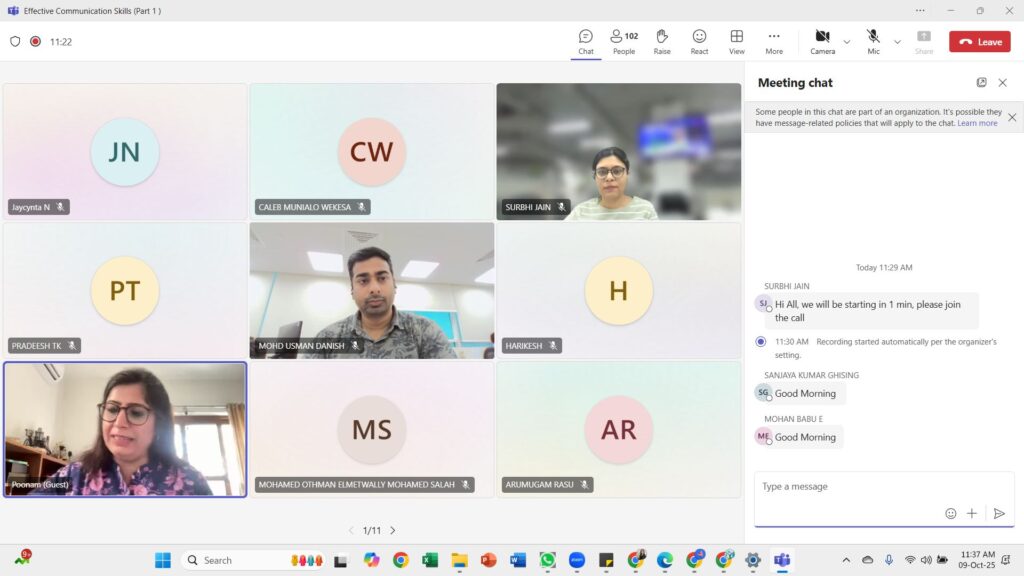
Task: Unmute the Mic
Action: pos(873,41)
